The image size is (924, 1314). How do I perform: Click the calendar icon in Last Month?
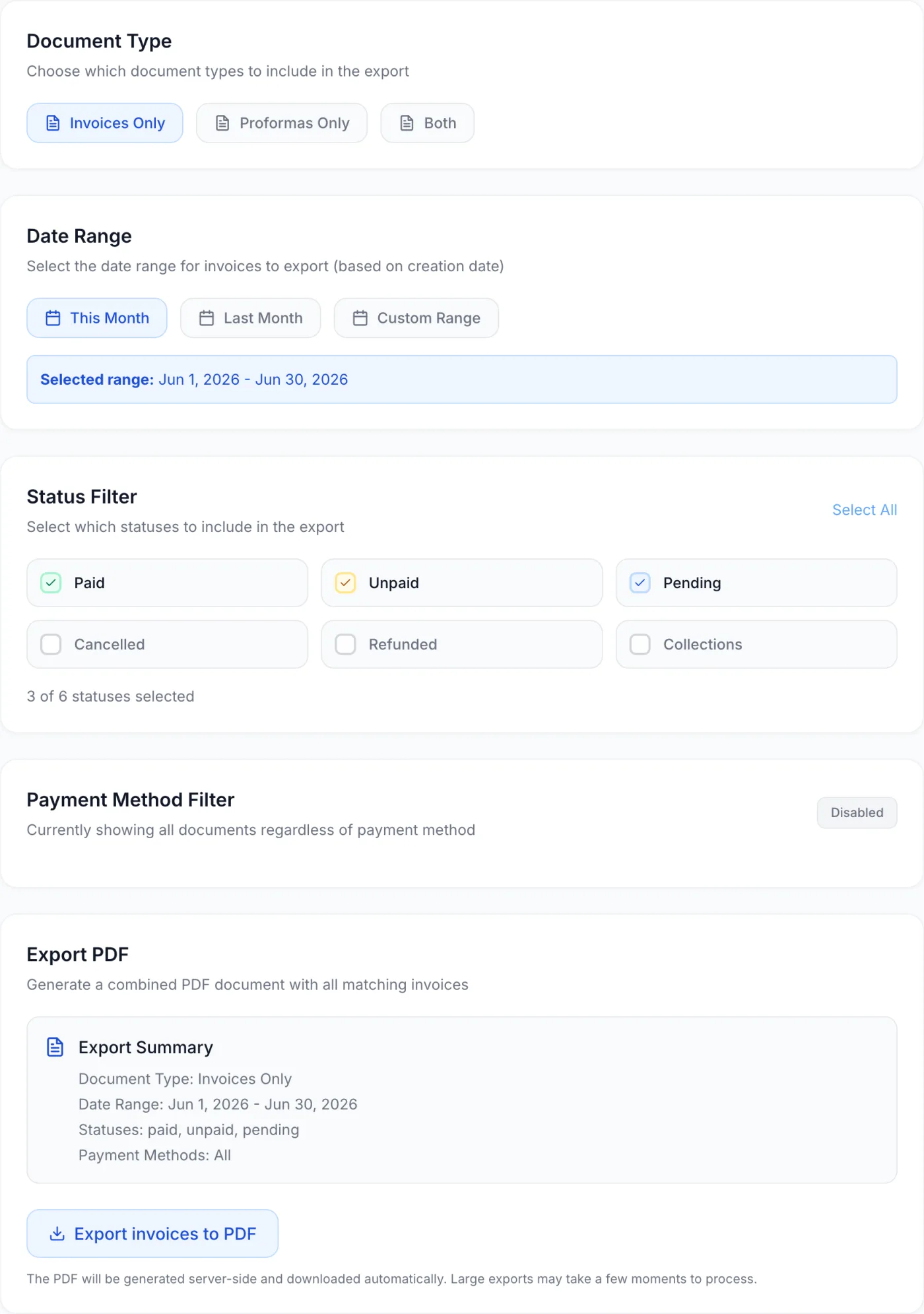[x=207, y=318]
